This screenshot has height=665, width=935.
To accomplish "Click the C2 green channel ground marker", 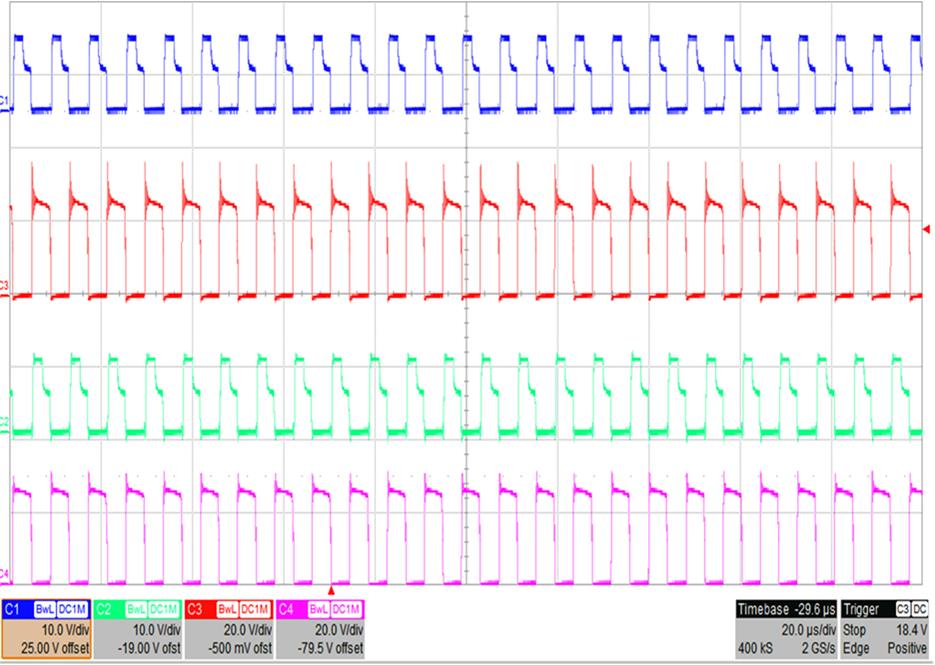I will [x=5, y=424].
